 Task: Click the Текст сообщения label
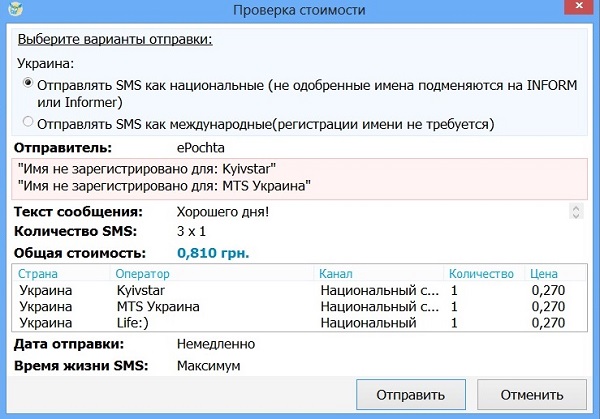[x=78, y=212]
